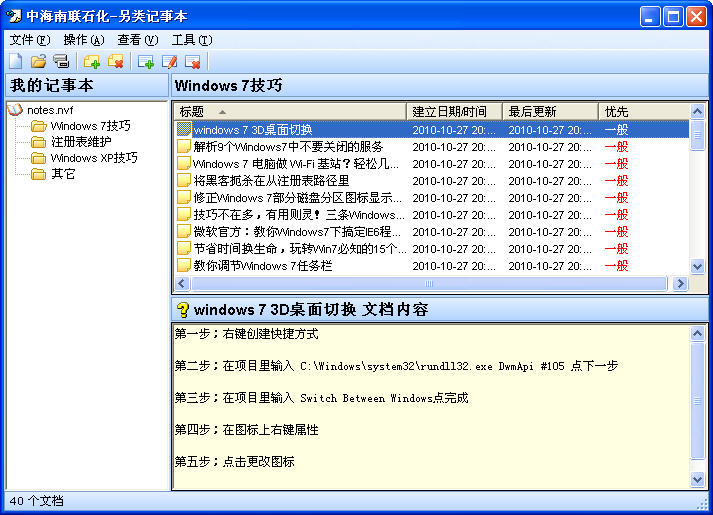Click the created date of 教你调节Windows 7任务栏 row
The width and height of the screenshot is (713, 515).
click(454, 266)
